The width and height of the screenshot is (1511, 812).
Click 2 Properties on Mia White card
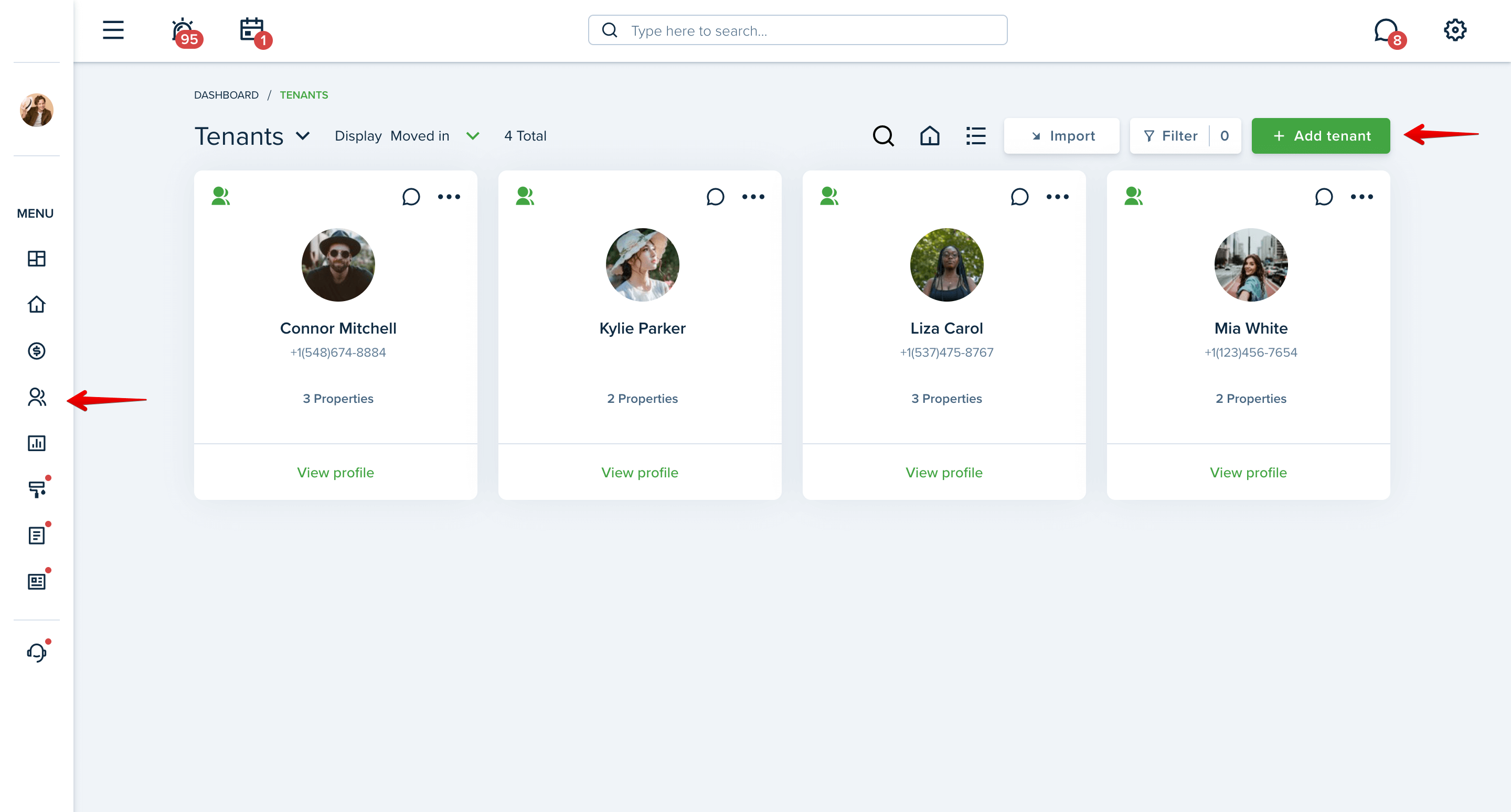point(1251,399)
